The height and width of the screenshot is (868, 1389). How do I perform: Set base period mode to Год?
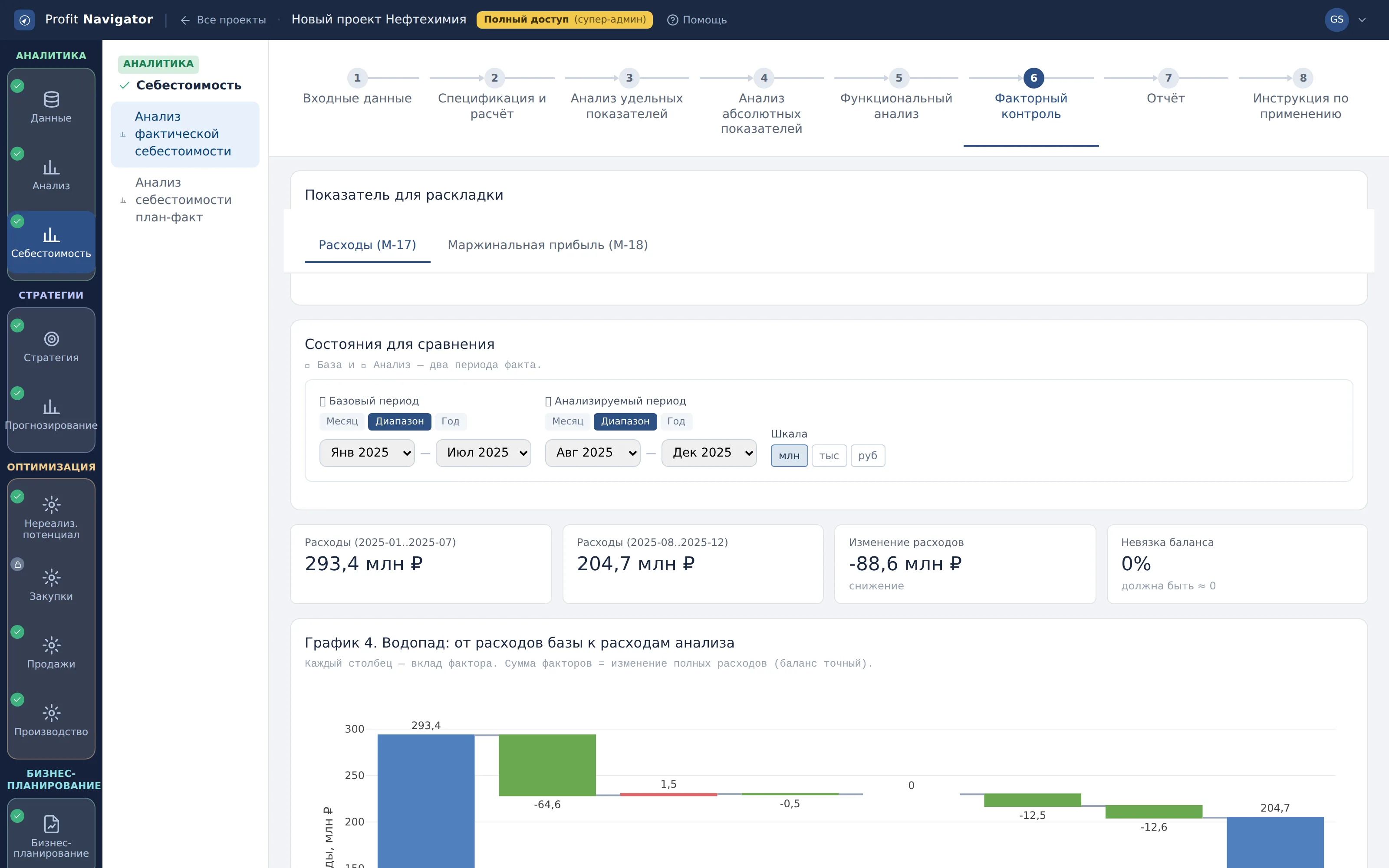click(x=451, y=421)
